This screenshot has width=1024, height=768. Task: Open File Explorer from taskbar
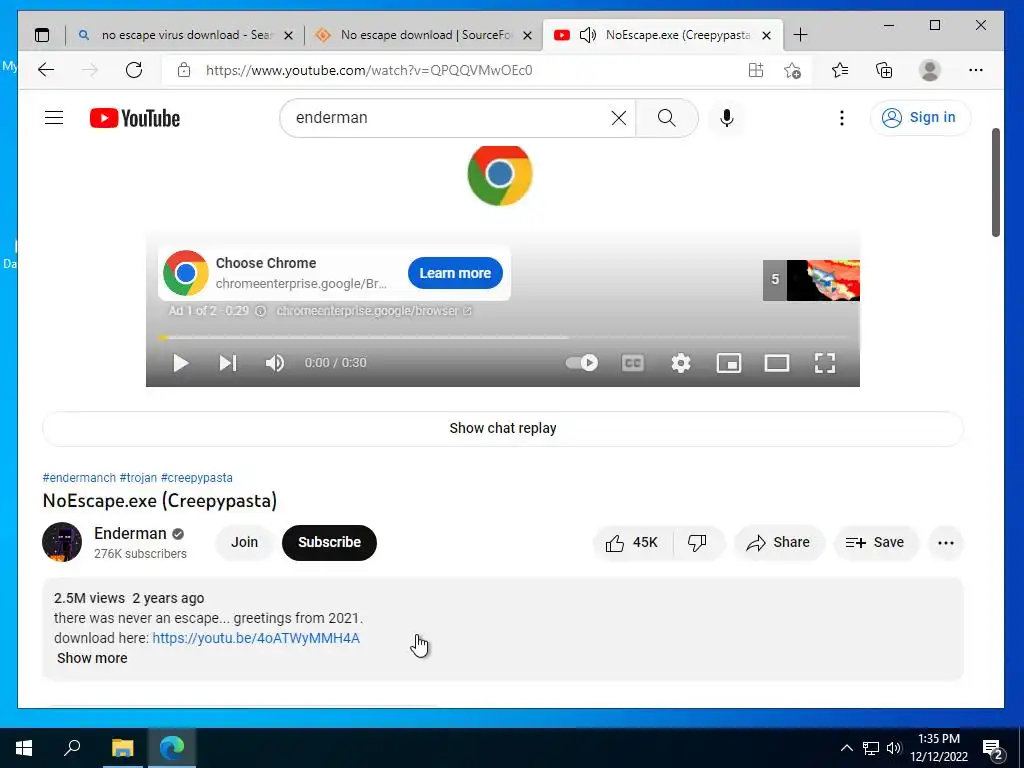122,748
